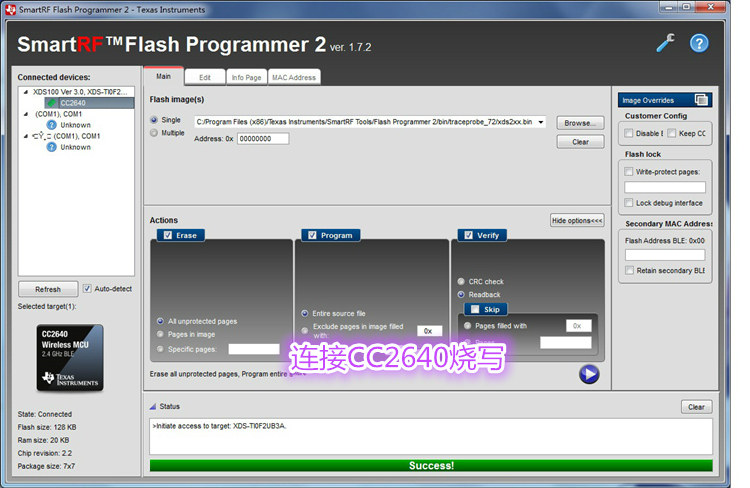Screen dimensions: 750x488
Task: Select All unprotected pages erase option
Action: [160, 321]
